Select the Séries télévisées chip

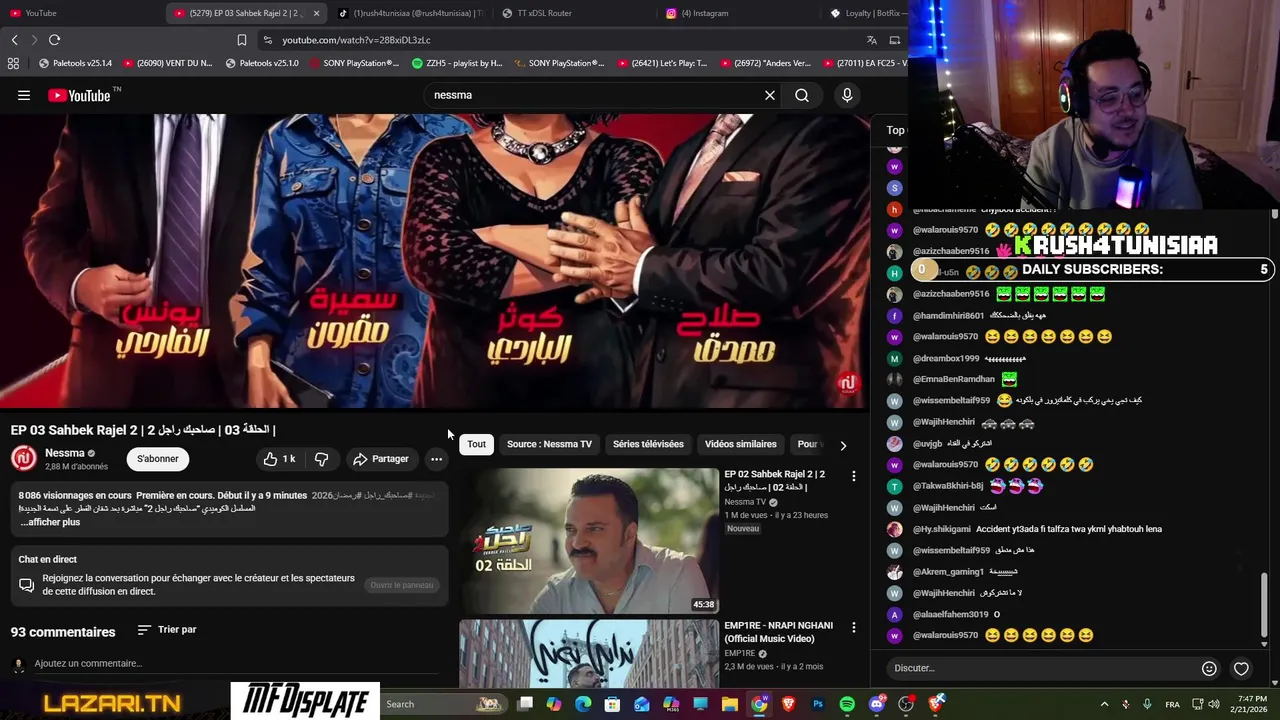tap(648, 444)
